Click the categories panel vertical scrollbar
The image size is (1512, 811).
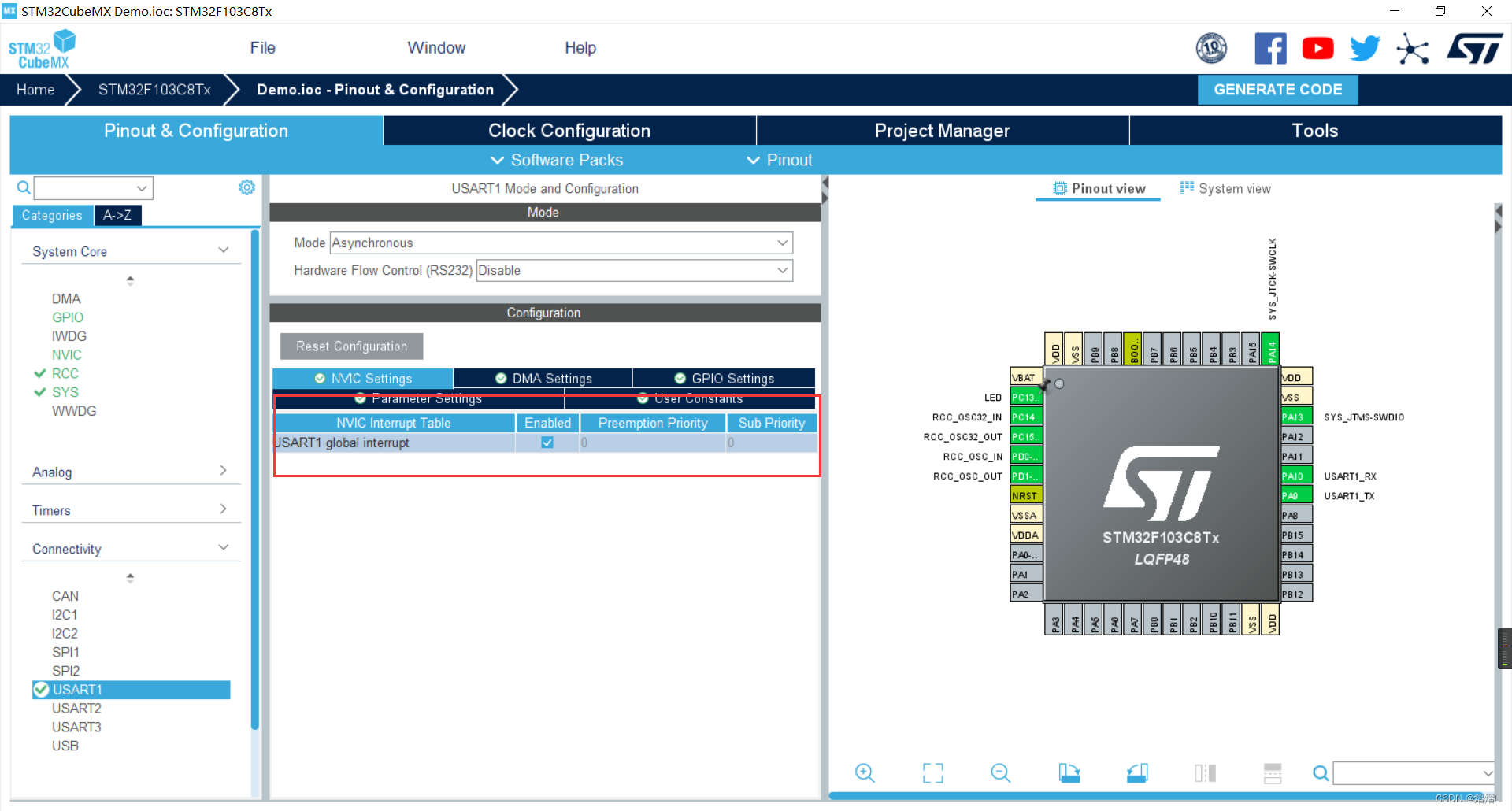pos(254,480)
